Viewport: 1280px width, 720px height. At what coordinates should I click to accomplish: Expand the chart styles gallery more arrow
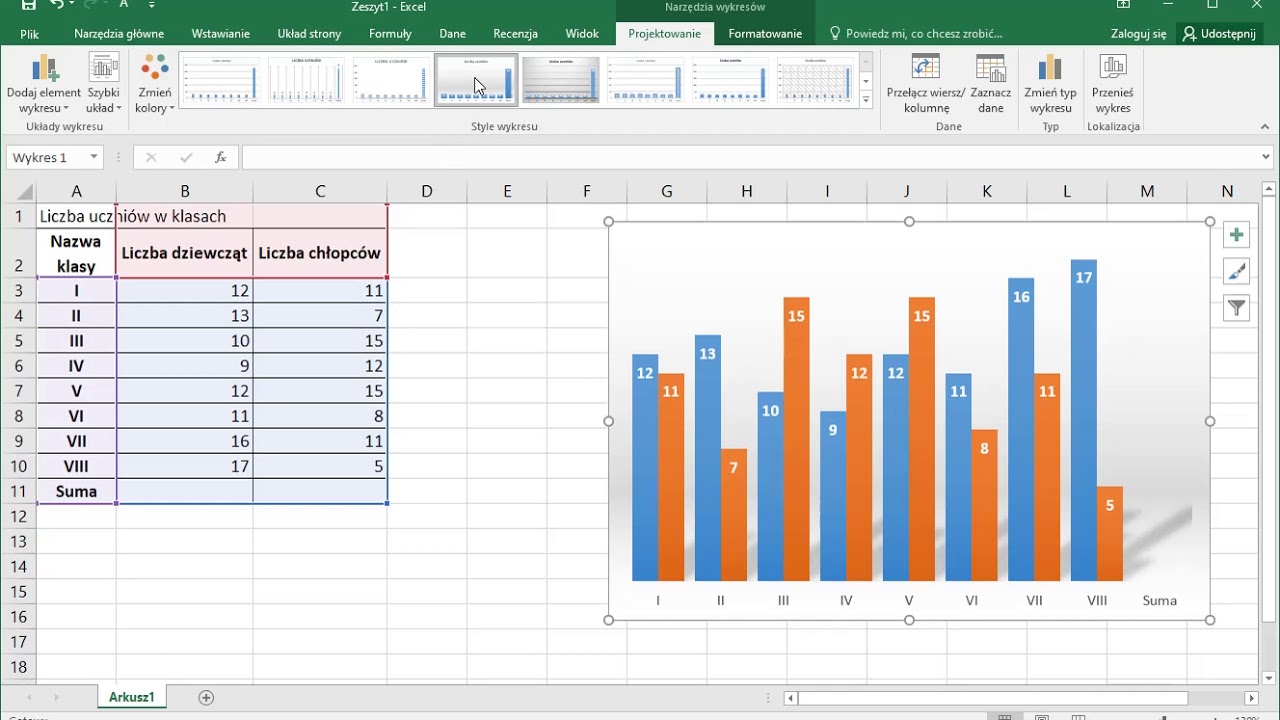pyautogui.click(x=866, y=98)
